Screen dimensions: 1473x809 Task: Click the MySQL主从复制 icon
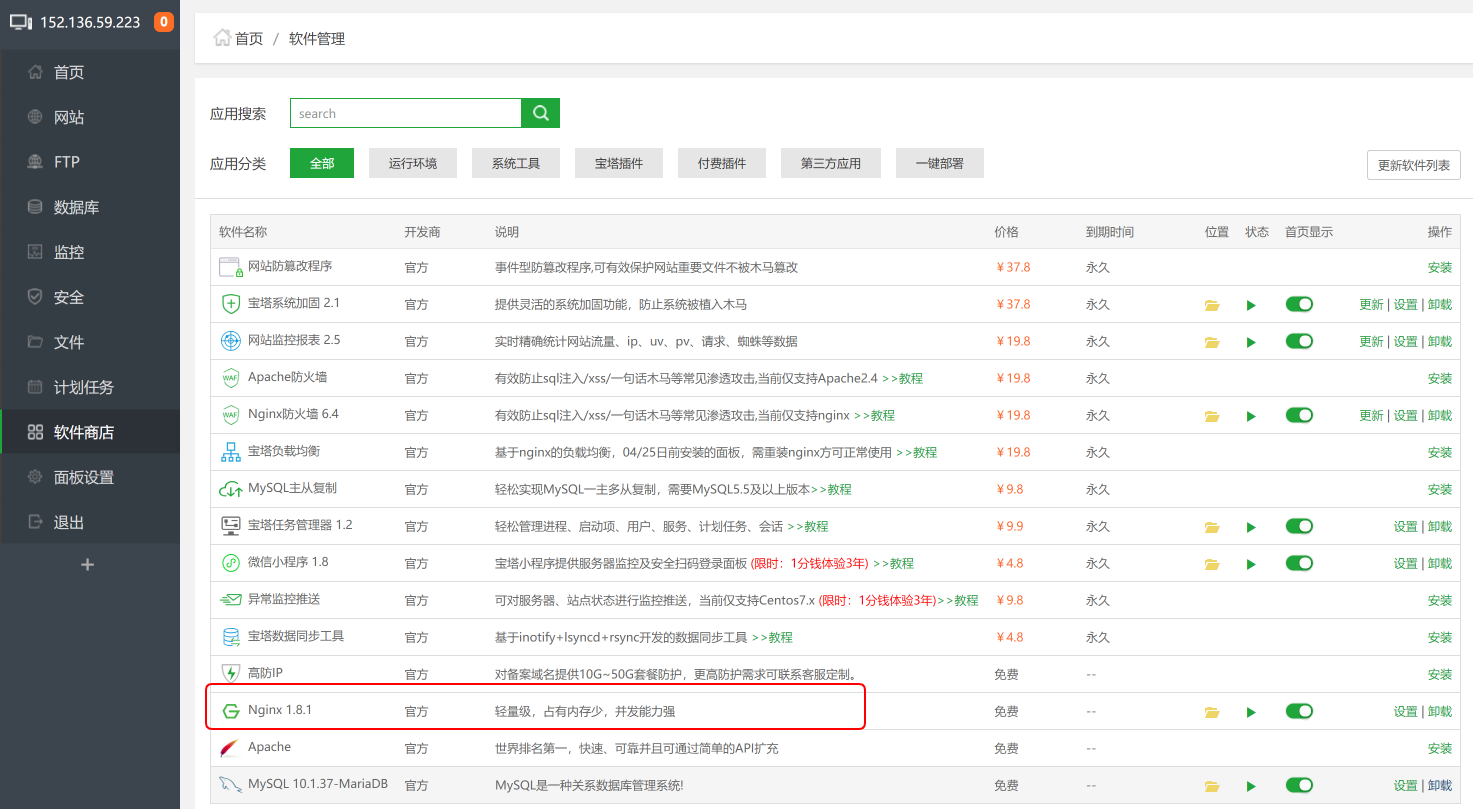[231, 489]
